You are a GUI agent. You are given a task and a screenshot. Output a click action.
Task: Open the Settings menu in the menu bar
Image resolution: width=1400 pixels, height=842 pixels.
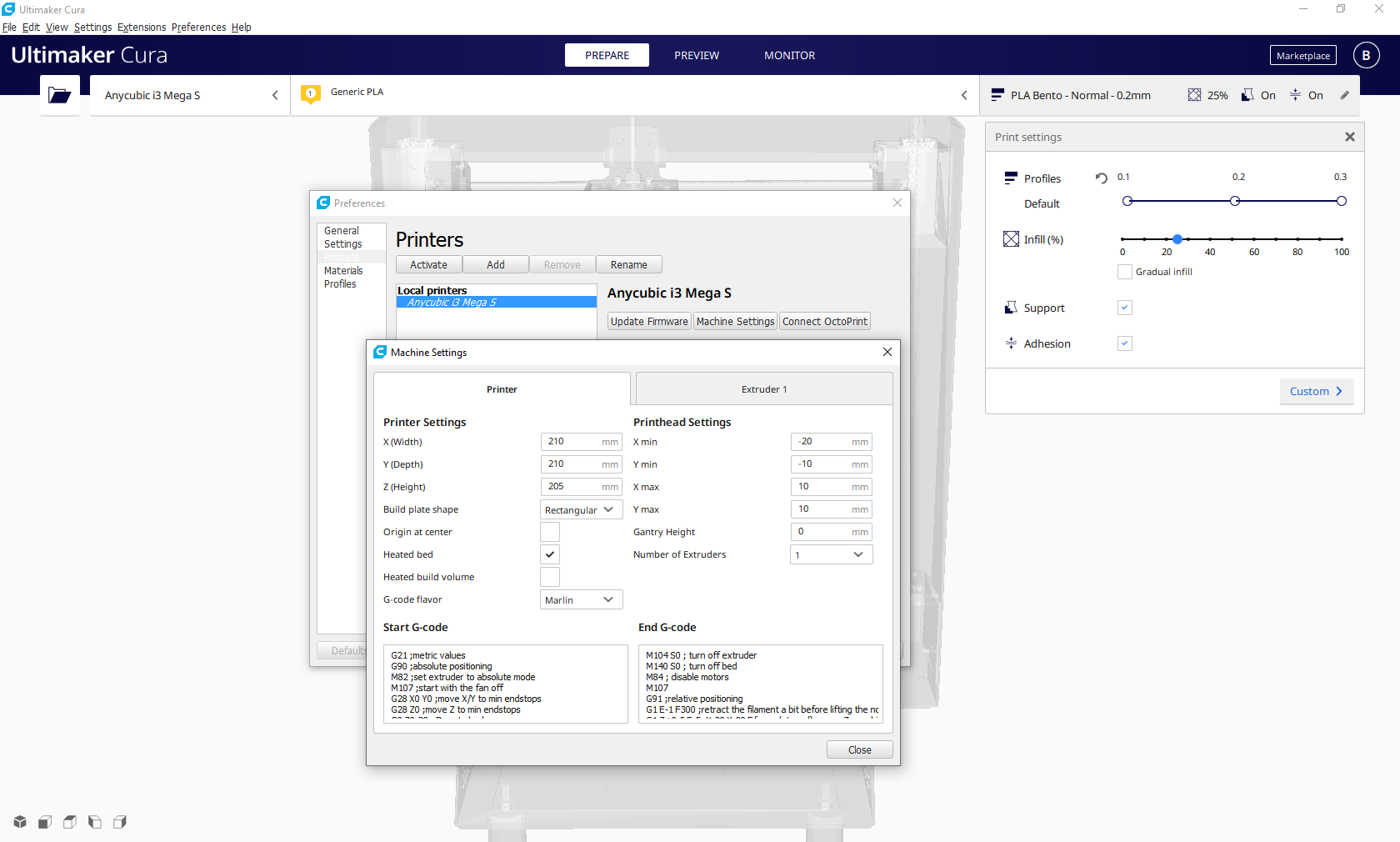(x=92, y=27)
